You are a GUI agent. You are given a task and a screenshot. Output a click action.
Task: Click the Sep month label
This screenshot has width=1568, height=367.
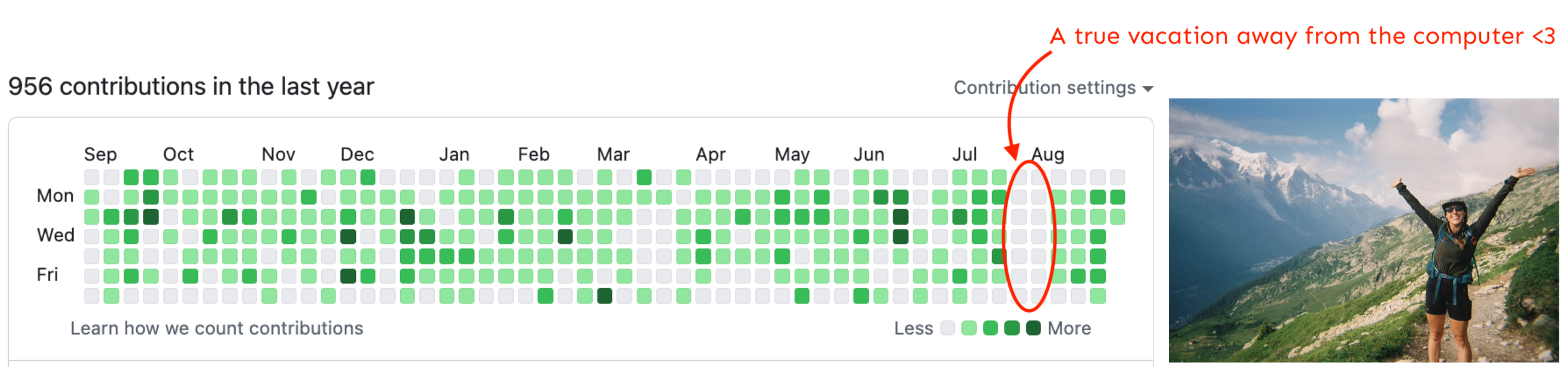pyautogui.click(x=100, y=154)
